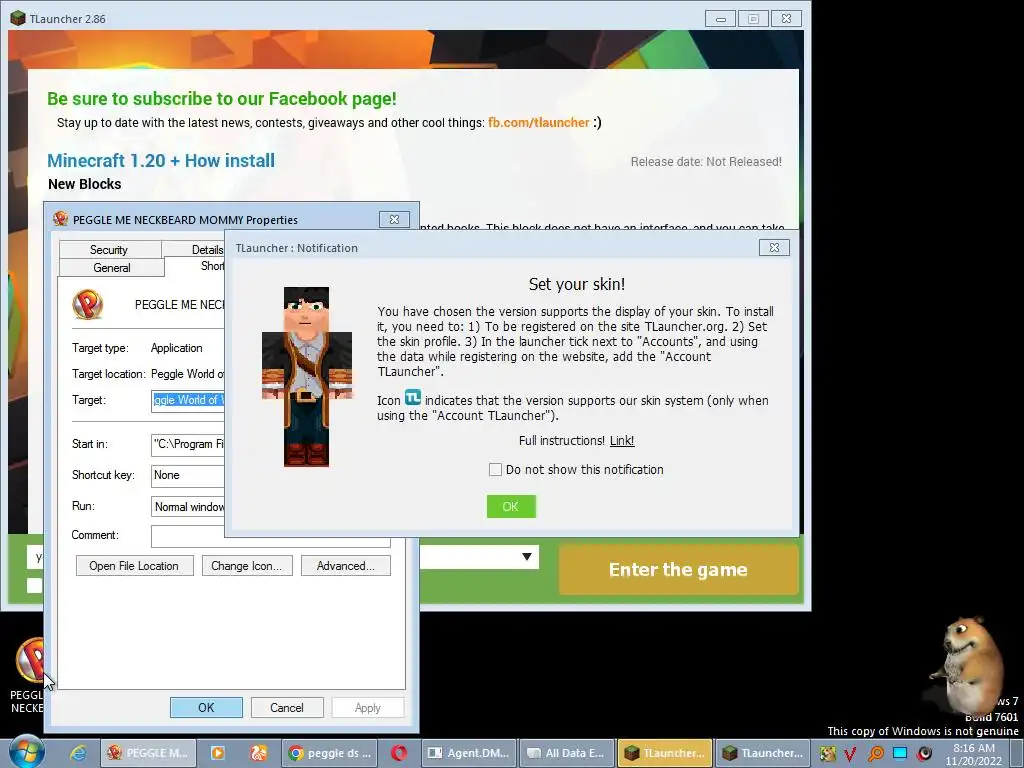Click the blue monitor tray icon

(900, 754)
